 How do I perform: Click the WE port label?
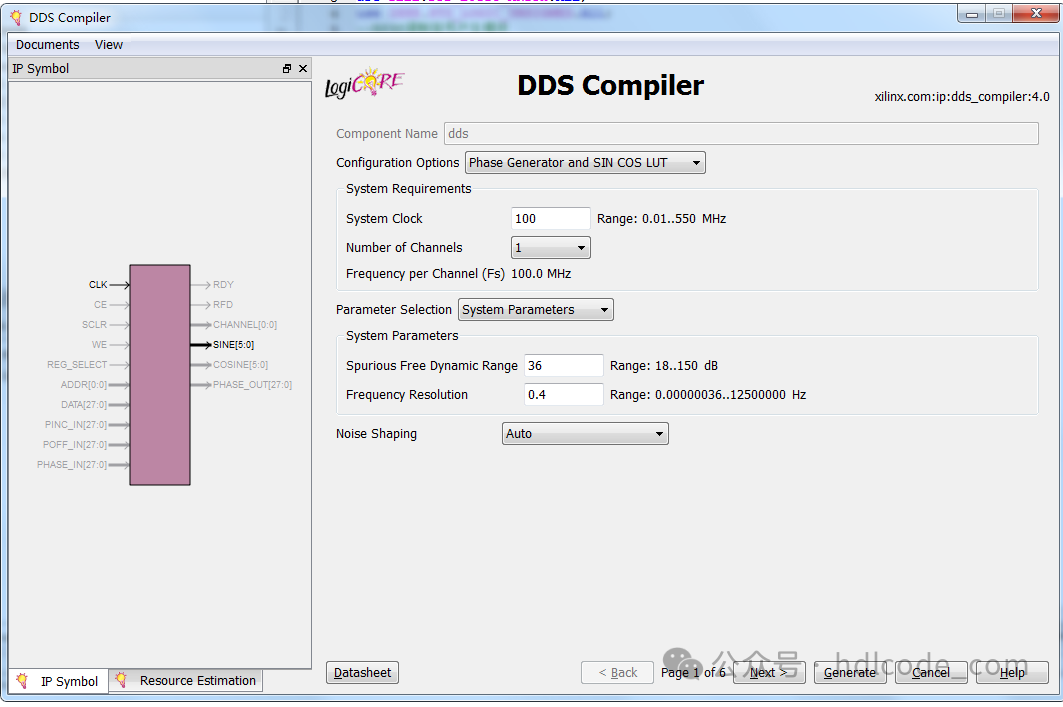click(99, 345)
